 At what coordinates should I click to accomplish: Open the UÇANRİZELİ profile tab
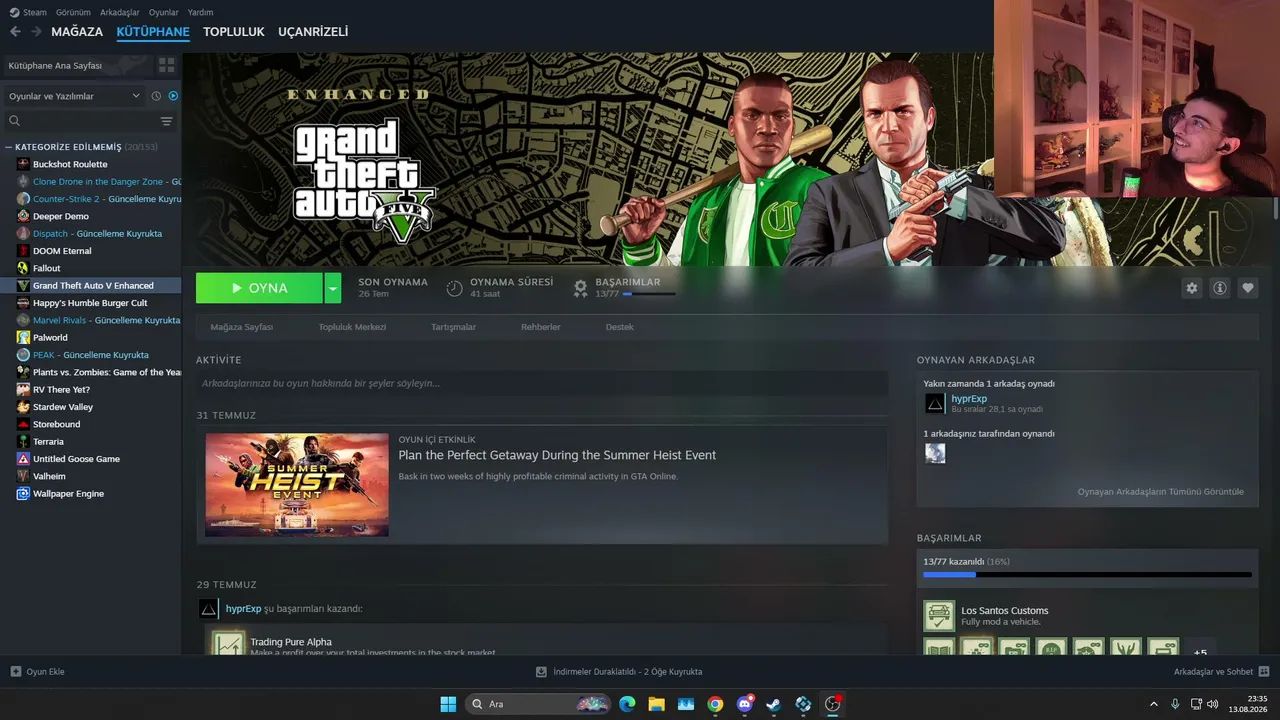(313, 32)
